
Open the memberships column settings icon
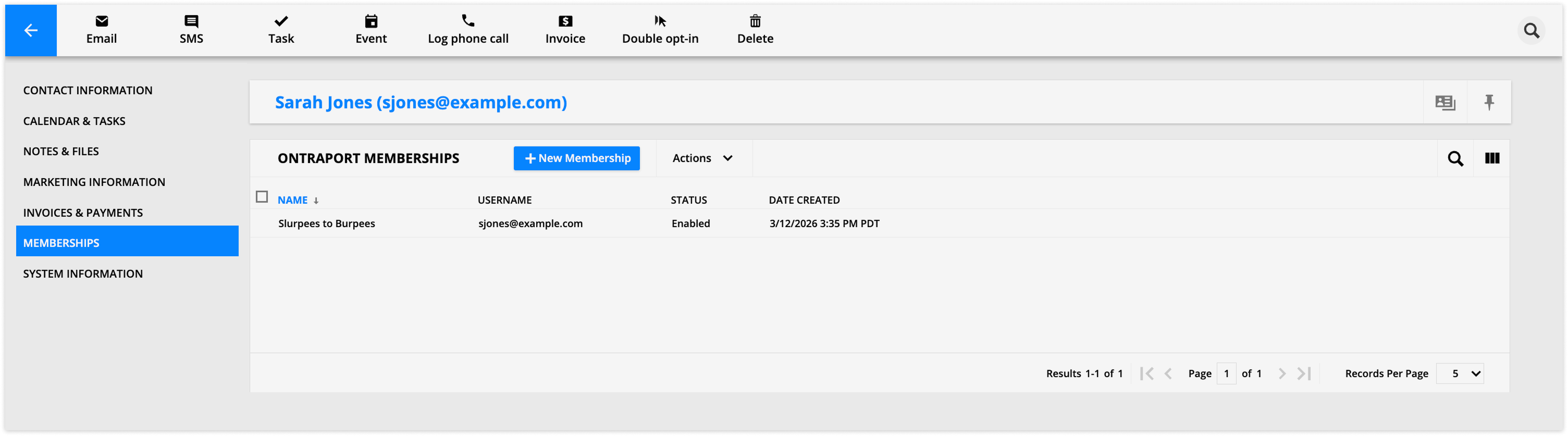click(1492, 159)
